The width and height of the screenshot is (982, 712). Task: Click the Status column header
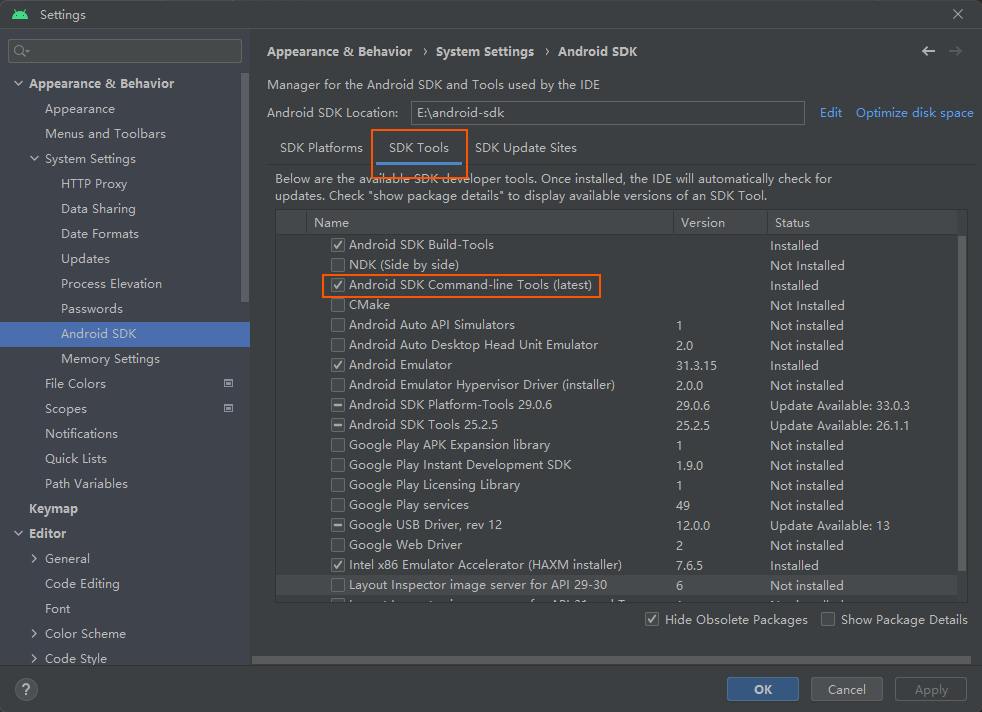(862, 223)
